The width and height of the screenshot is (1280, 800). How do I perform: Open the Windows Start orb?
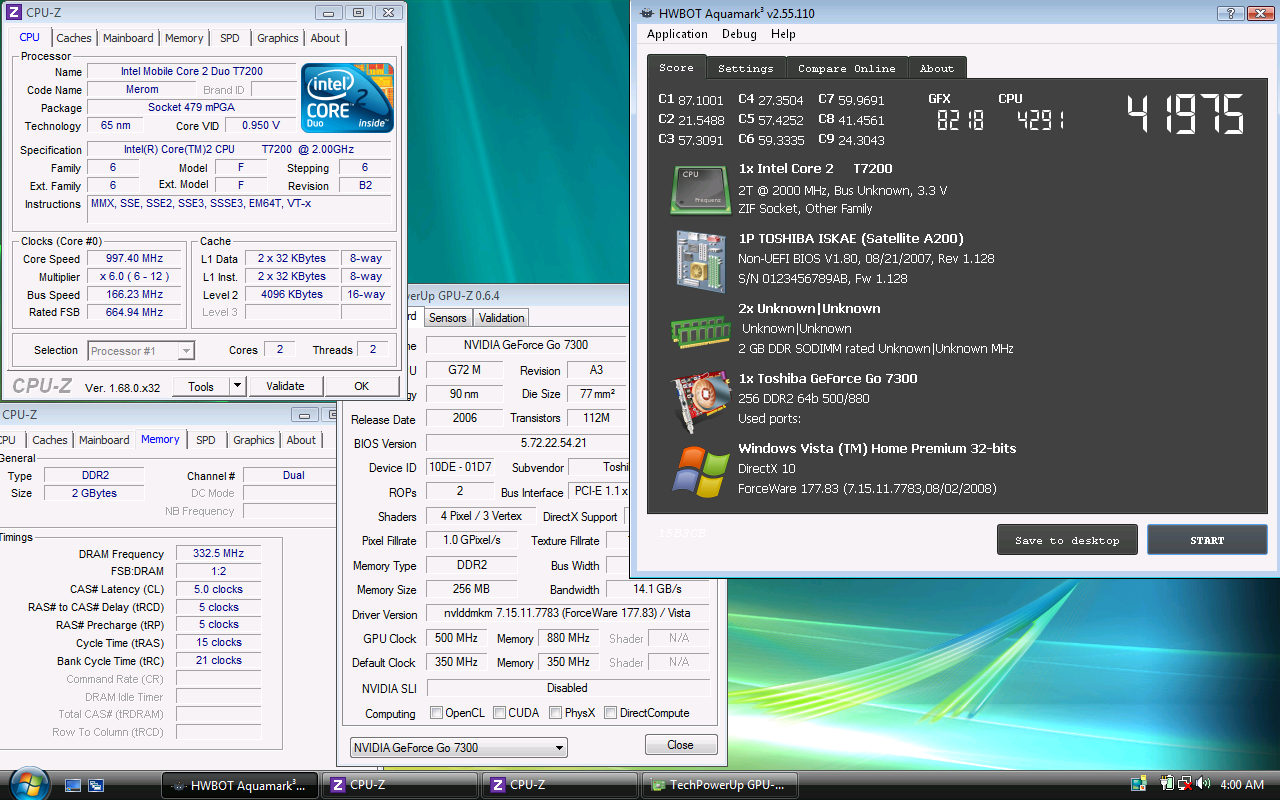click(27, 783)
